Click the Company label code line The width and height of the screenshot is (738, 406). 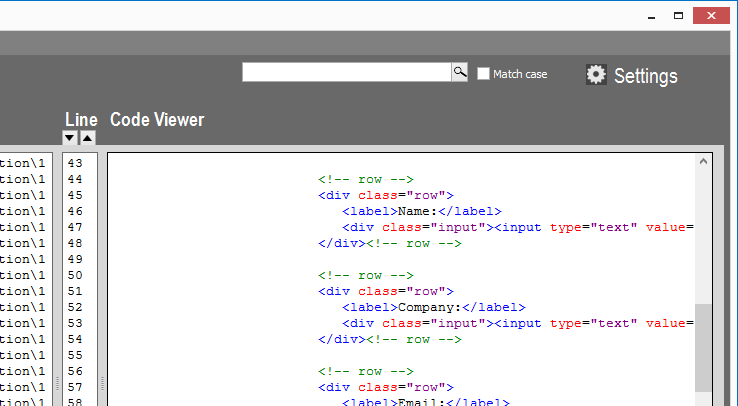pos(432,307)
